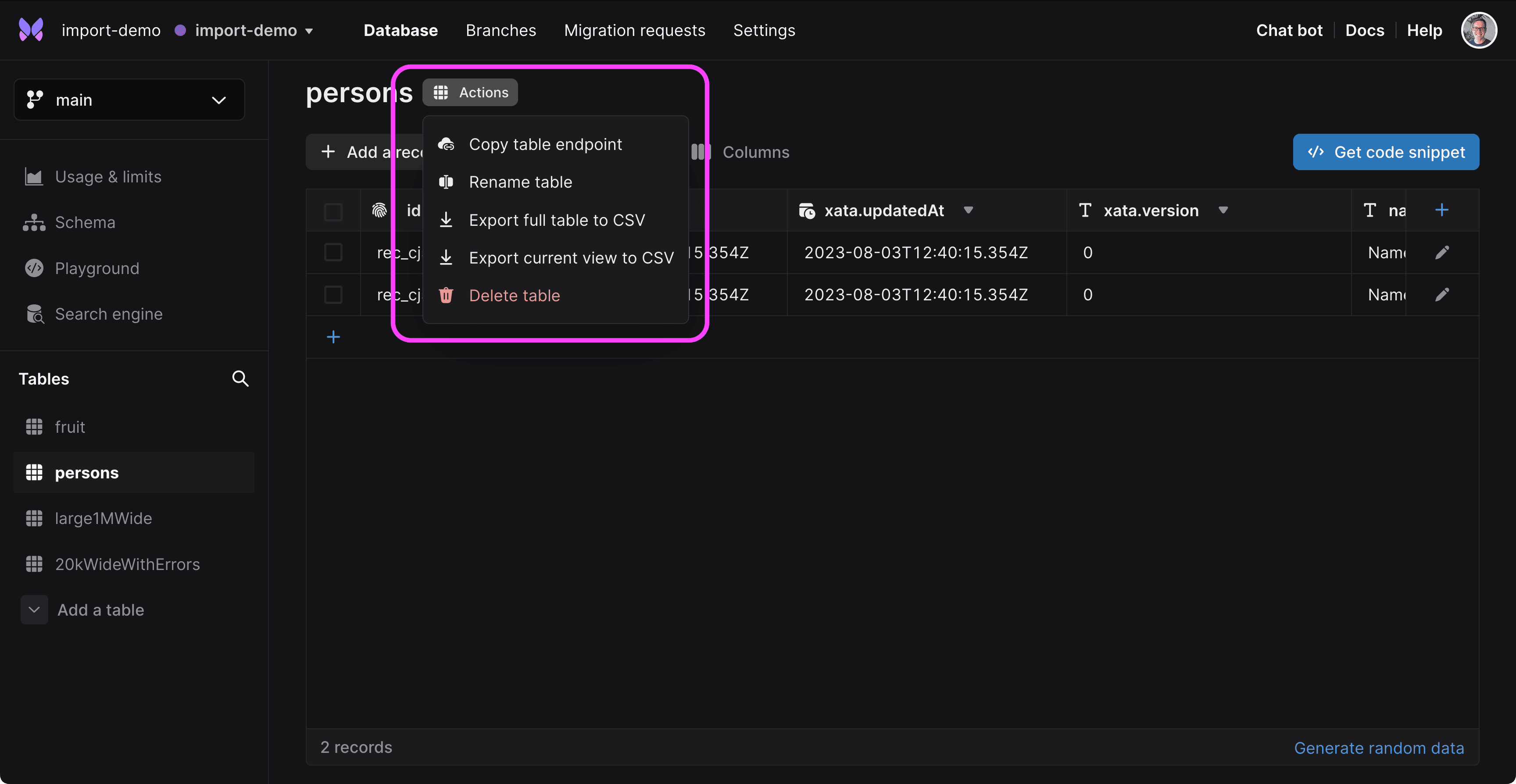The width and height of the screenshot is (1516, 784).
Task: Open your profile avatar in the top right
Action: 1479,29
